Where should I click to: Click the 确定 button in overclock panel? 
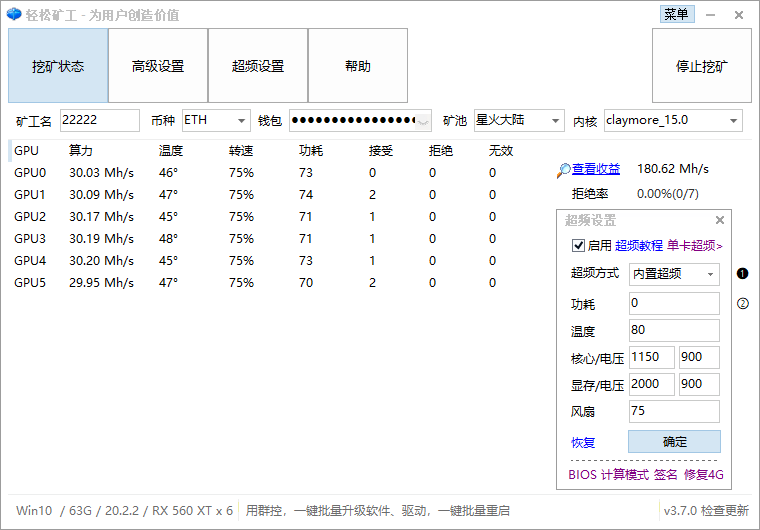click(674, 442)
